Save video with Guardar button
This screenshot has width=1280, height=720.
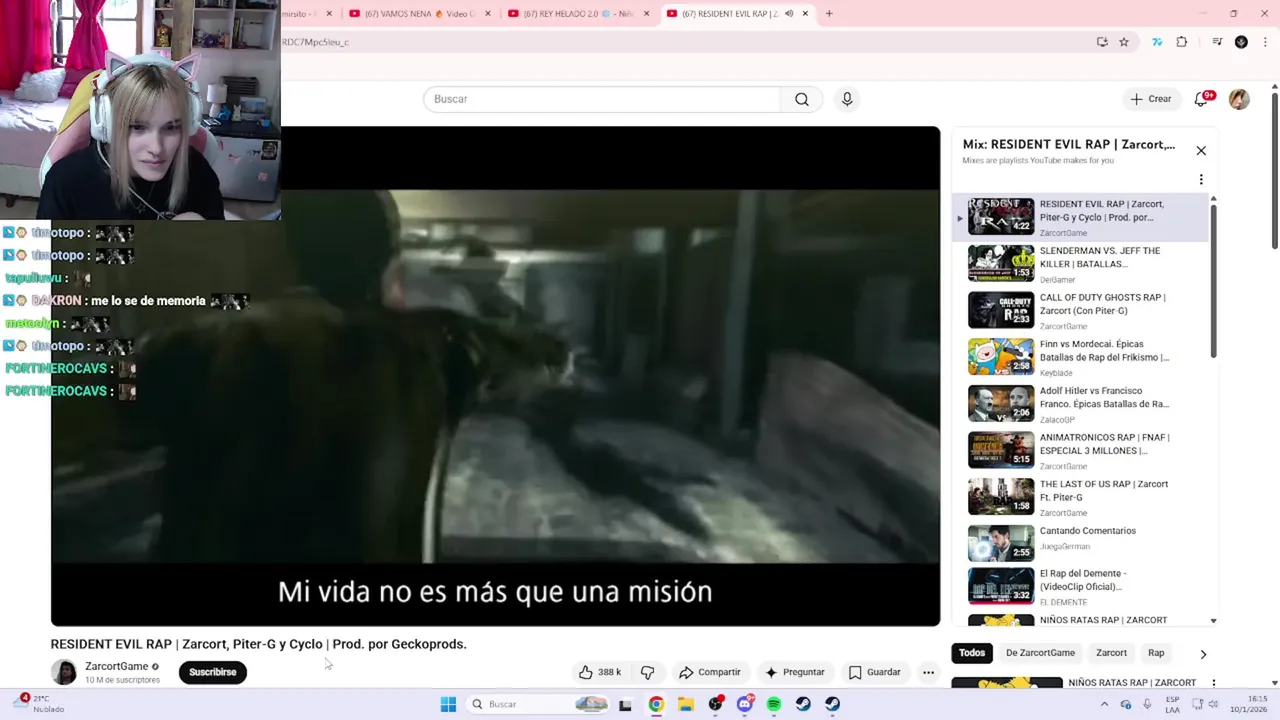[875, 672]
